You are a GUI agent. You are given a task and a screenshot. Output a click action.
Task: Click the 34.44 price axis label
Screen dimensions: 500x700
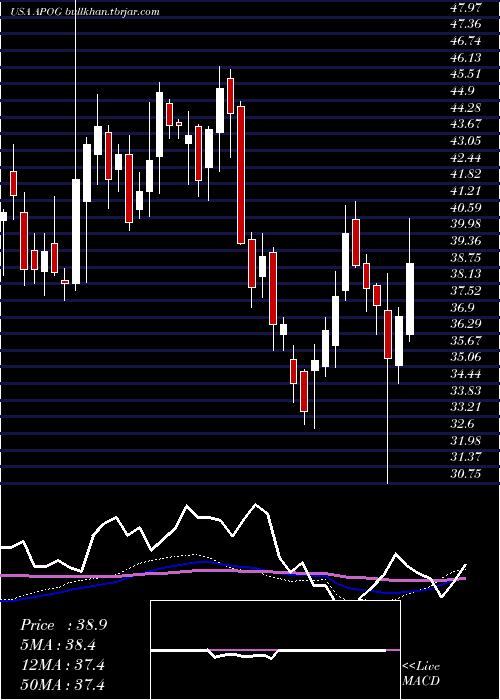coord(467,374)
